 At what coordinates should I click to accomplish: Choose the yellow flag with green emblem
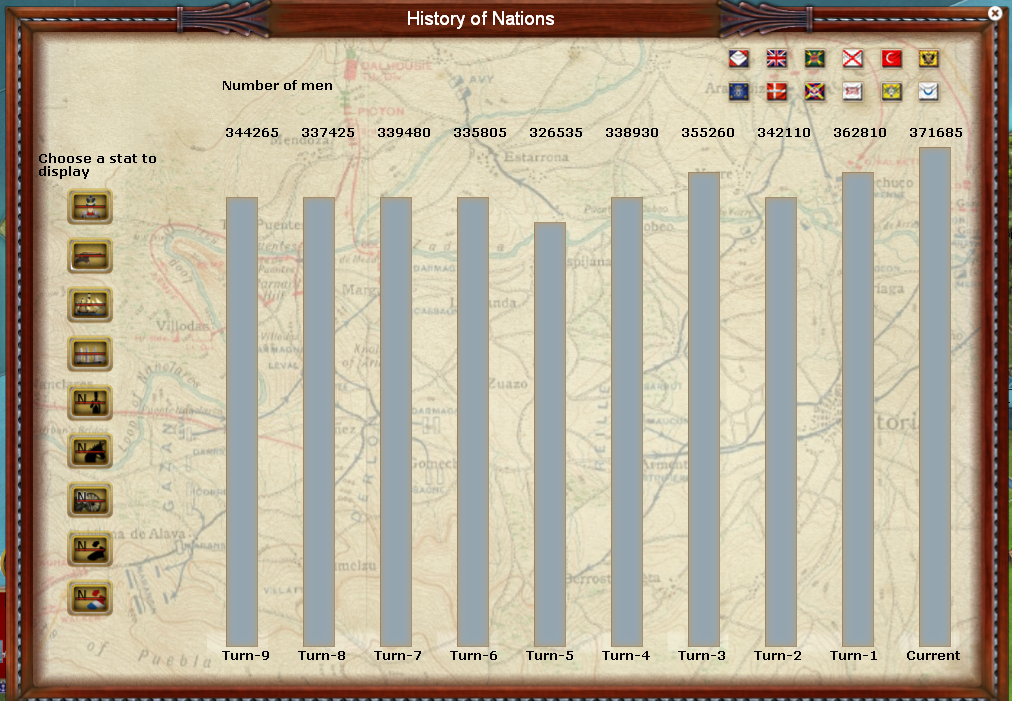[891, 92]
